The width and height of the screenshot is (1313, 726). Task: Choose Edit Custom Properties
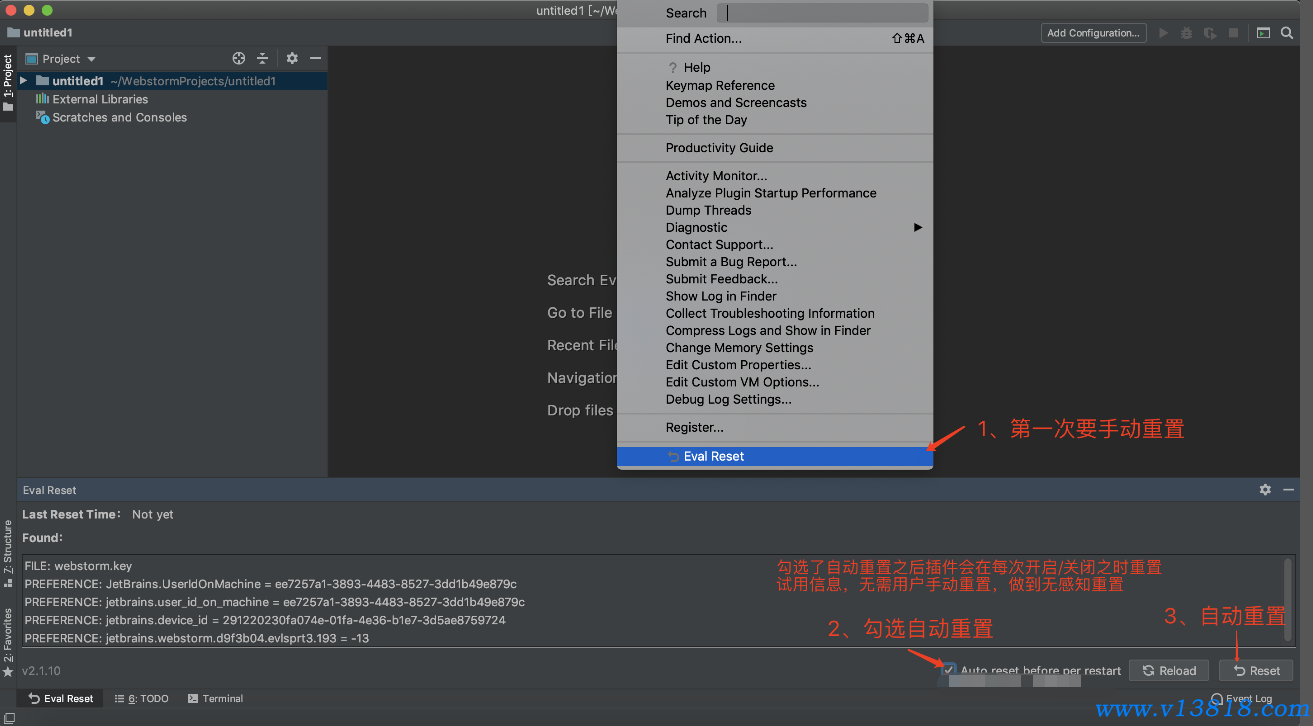tap(775, 365)
